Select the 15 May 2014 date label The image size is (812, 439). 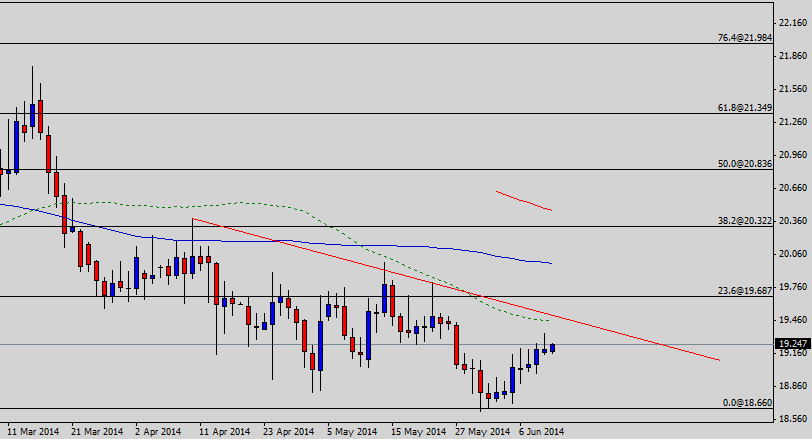[x=417, y=432]
